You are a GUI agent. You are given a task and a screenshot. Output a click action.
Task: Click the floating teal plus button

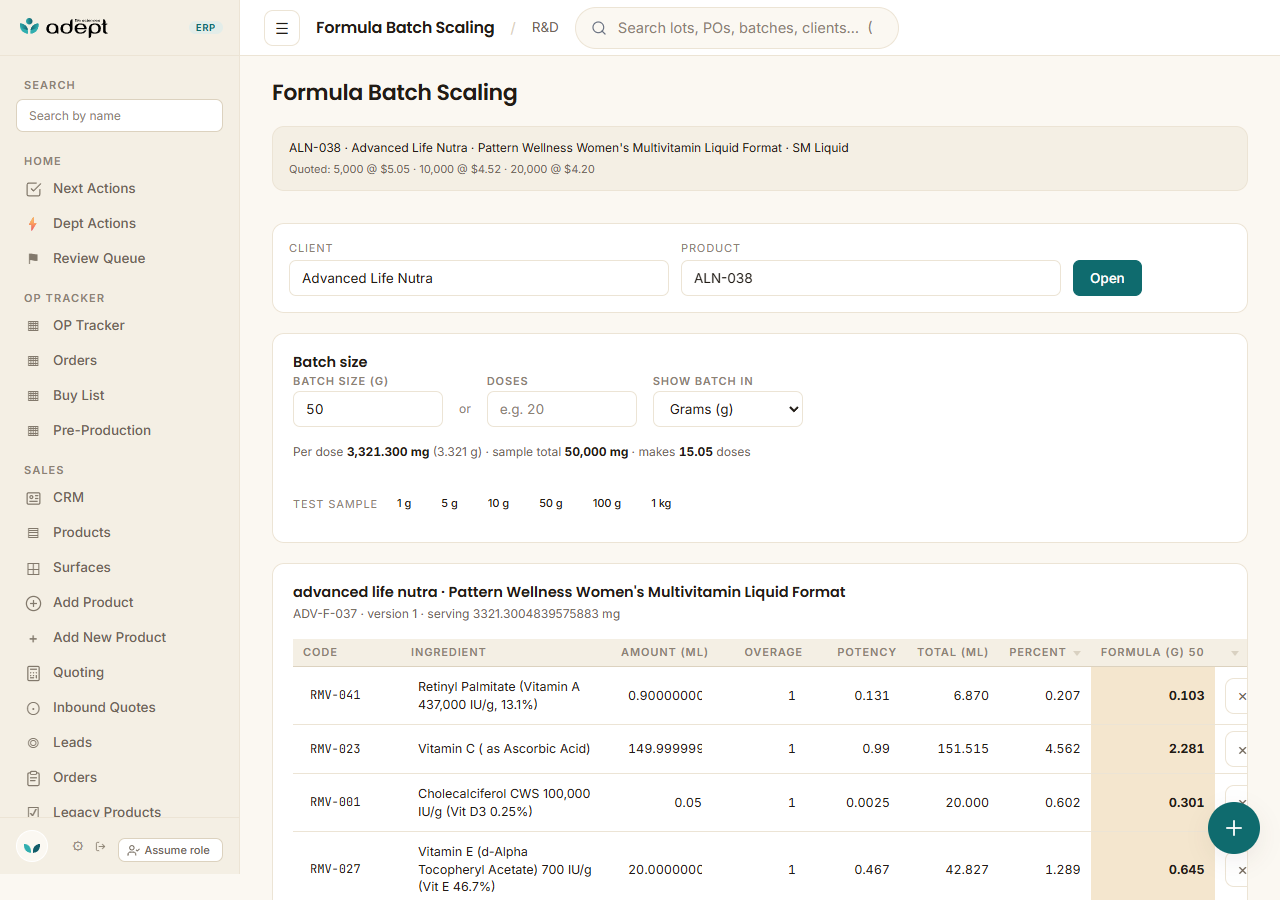click(1234, 828)
